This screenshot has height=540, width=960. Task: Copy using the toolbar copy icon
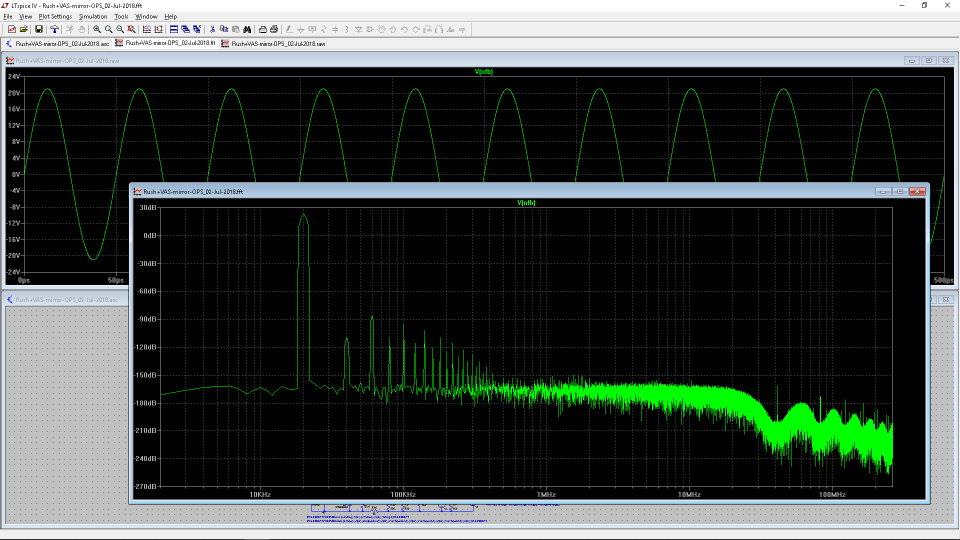tap(224, 29)
